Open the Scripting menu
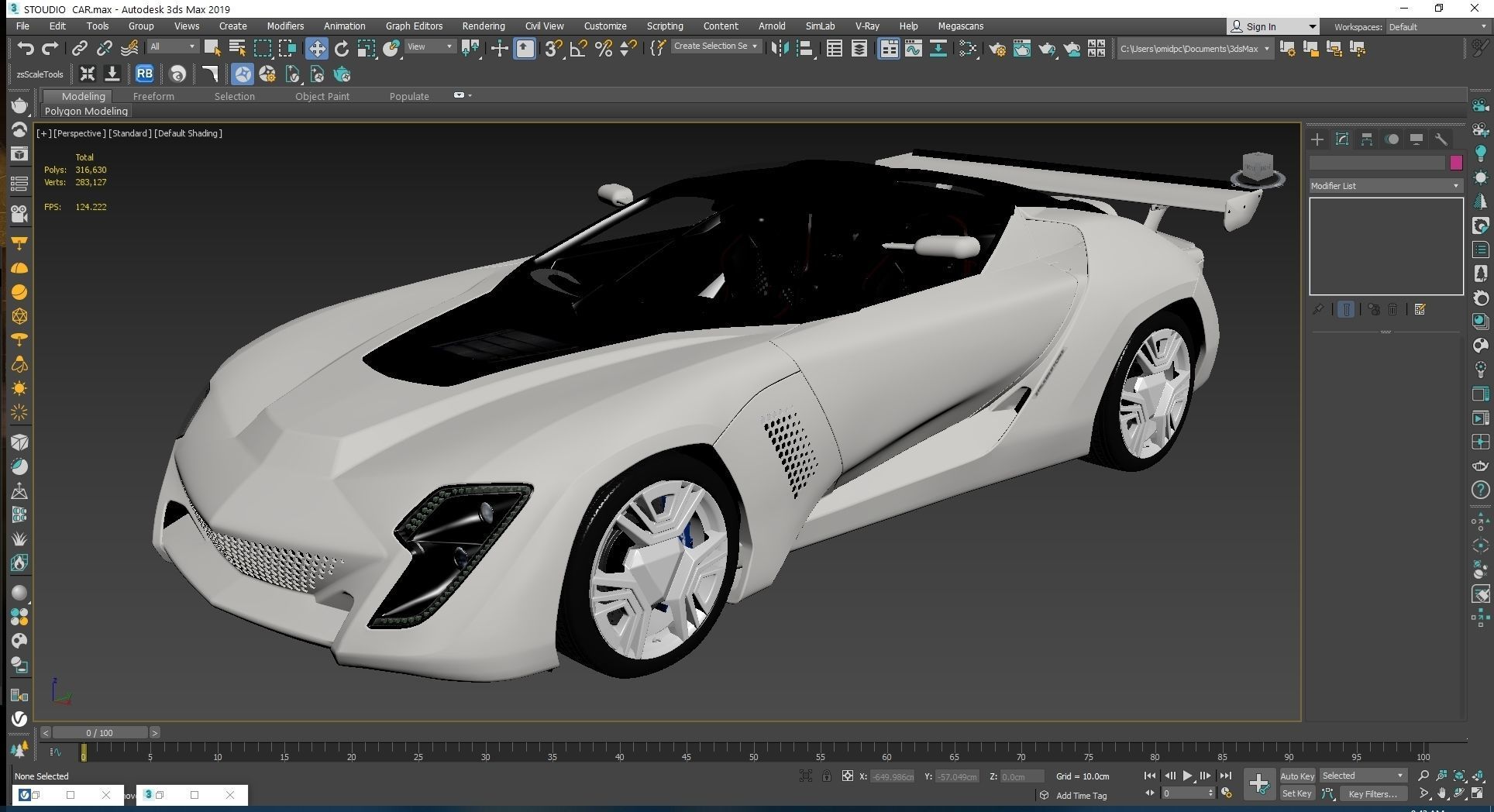The image size is (1494, 812). (665, 26)
